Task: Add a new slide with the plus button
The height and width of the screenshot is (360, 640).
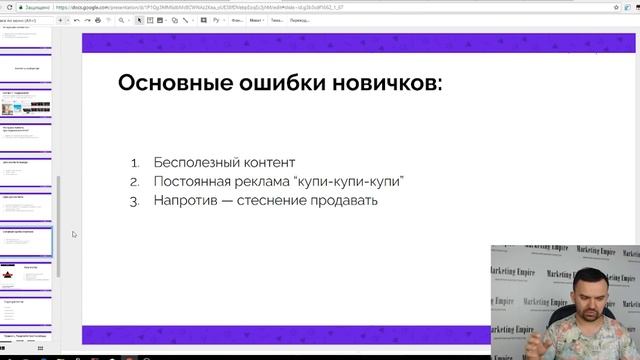Action: [x=60, y=20]
